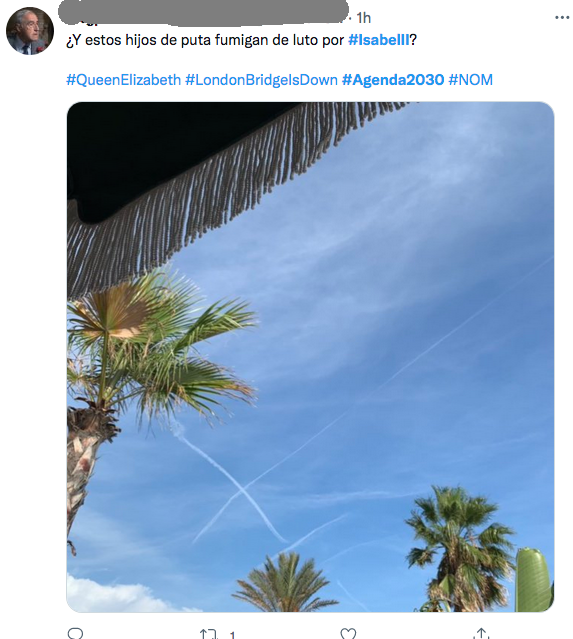Click the greyed-out author name bar
This screenshot has height=639, width=573.
(x=203, y=12)
